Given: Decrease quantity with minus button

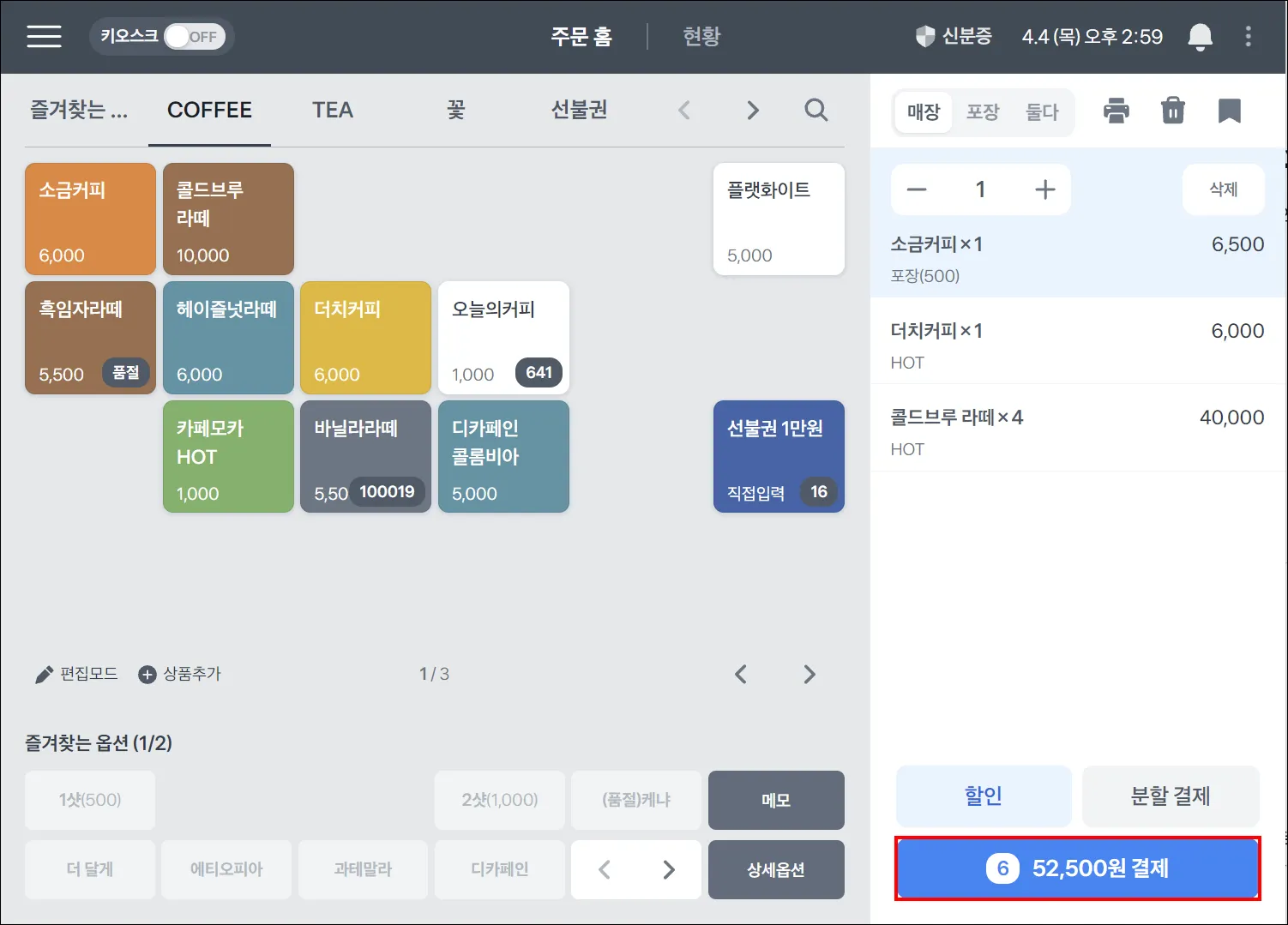Looking at the screenshot, I should (917, 189).
